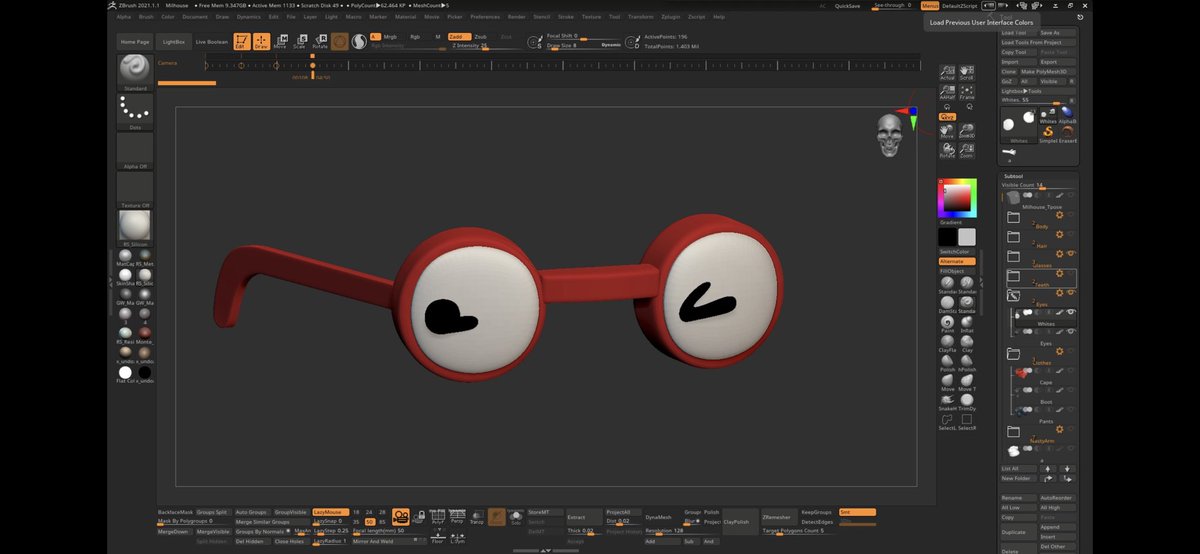
Task: Click the Scroll canvas icon
Action: click(966, 73)
